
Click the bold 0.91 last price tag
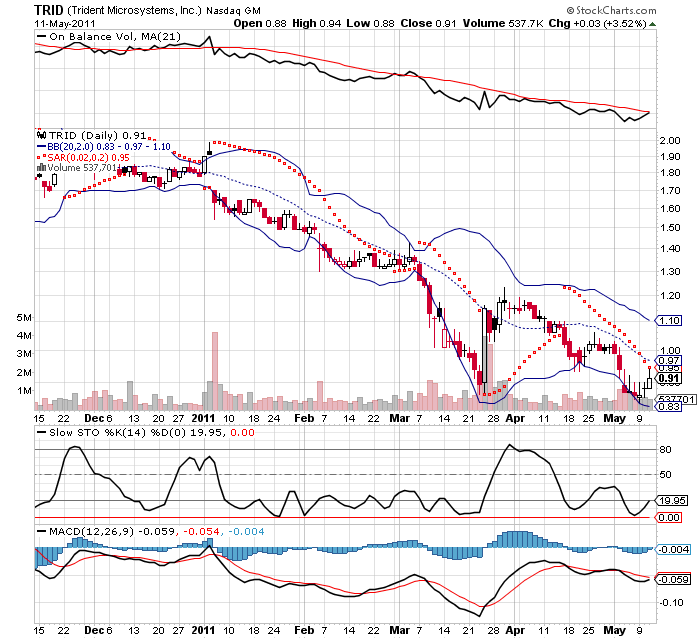click(x=668, y=379)
